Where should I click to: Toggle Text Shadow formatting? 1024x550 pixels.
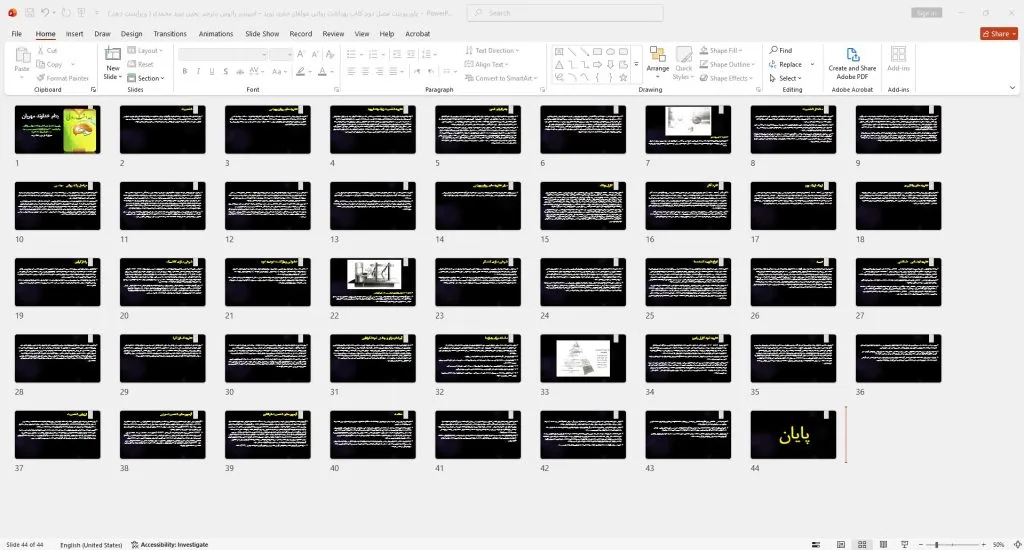pos(225,71)
